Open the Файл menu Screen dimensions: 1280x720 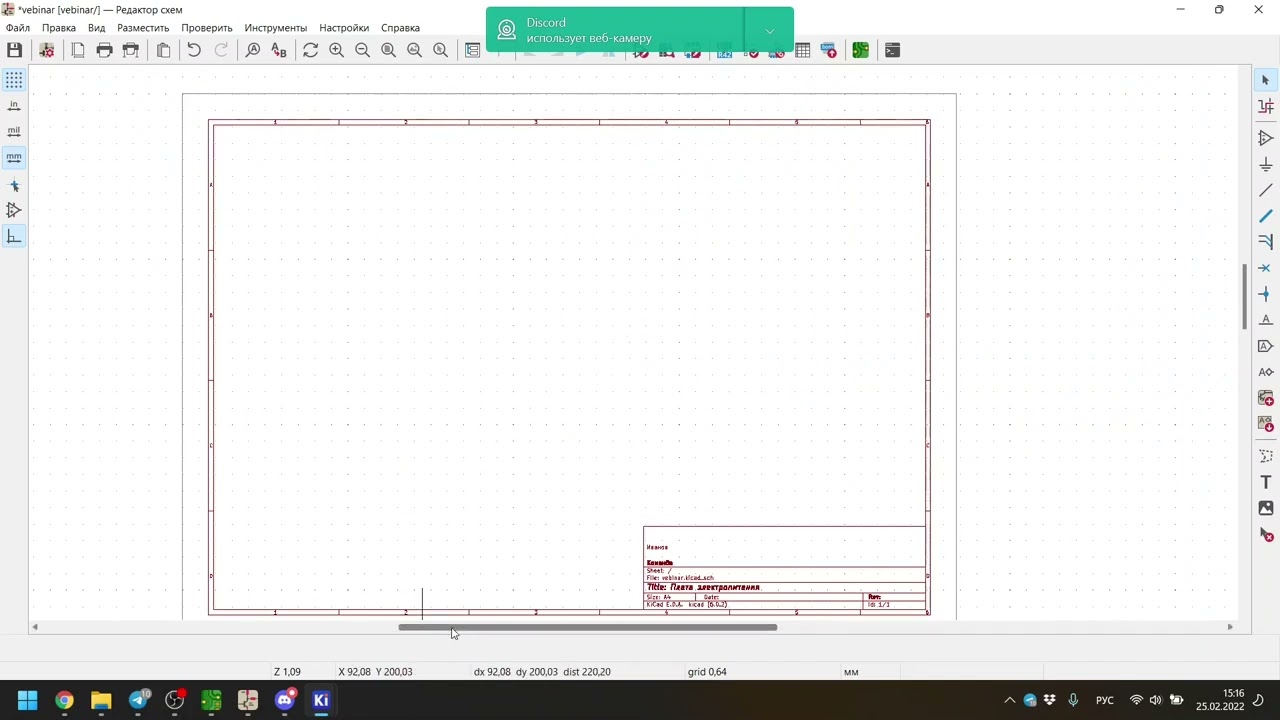click(x=18, y=28)
